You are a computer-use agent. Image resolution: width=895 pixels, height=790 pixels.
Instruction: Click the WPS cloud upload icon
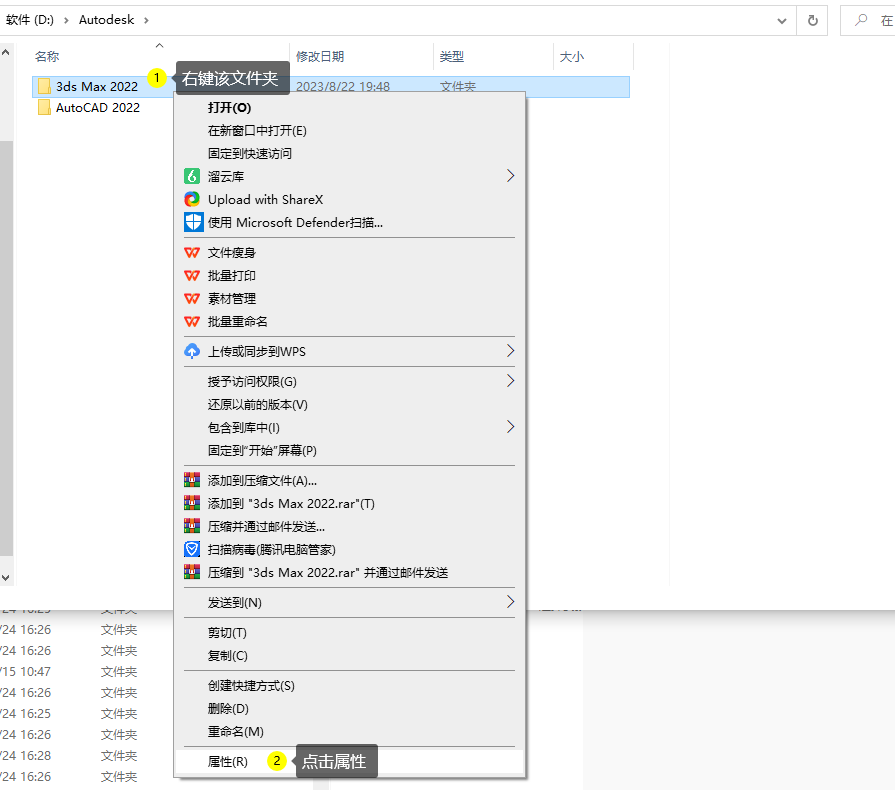[x=192, y=351]
